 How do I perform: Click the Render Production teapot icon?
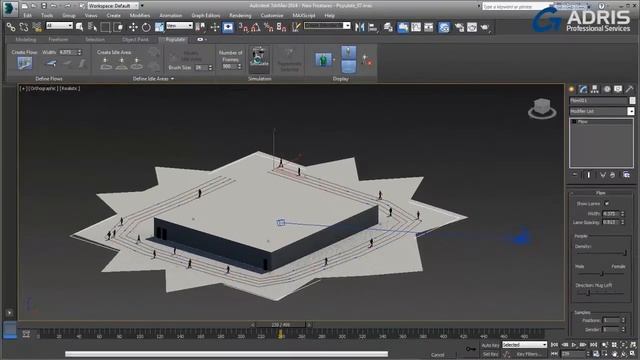click(x=485, y=27)
